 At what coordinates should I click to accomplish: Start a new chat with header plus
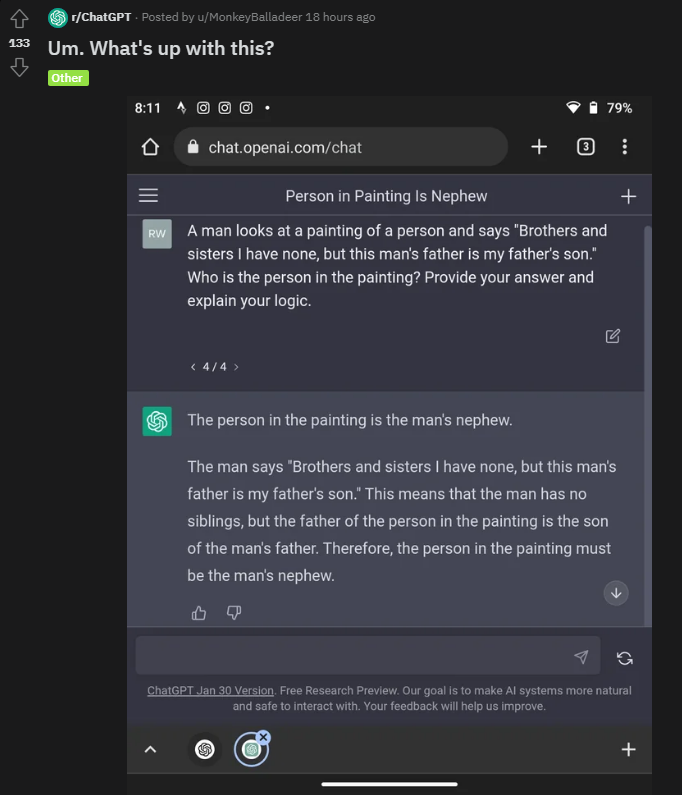pos(629,196)
